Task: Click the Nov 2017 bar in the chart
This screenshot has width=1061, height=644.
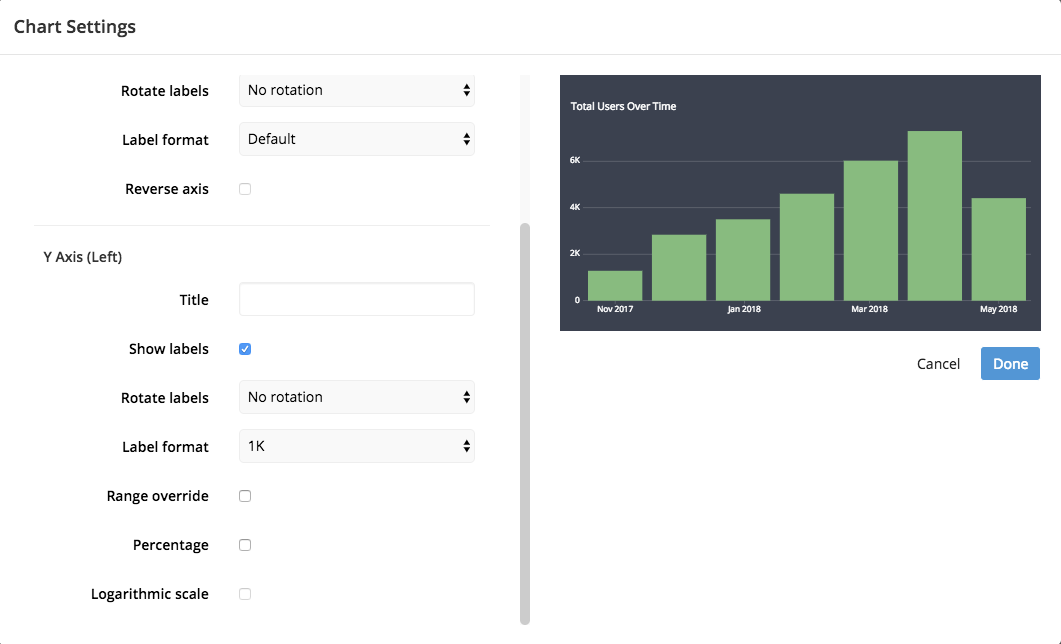Action: pos(615,286)
